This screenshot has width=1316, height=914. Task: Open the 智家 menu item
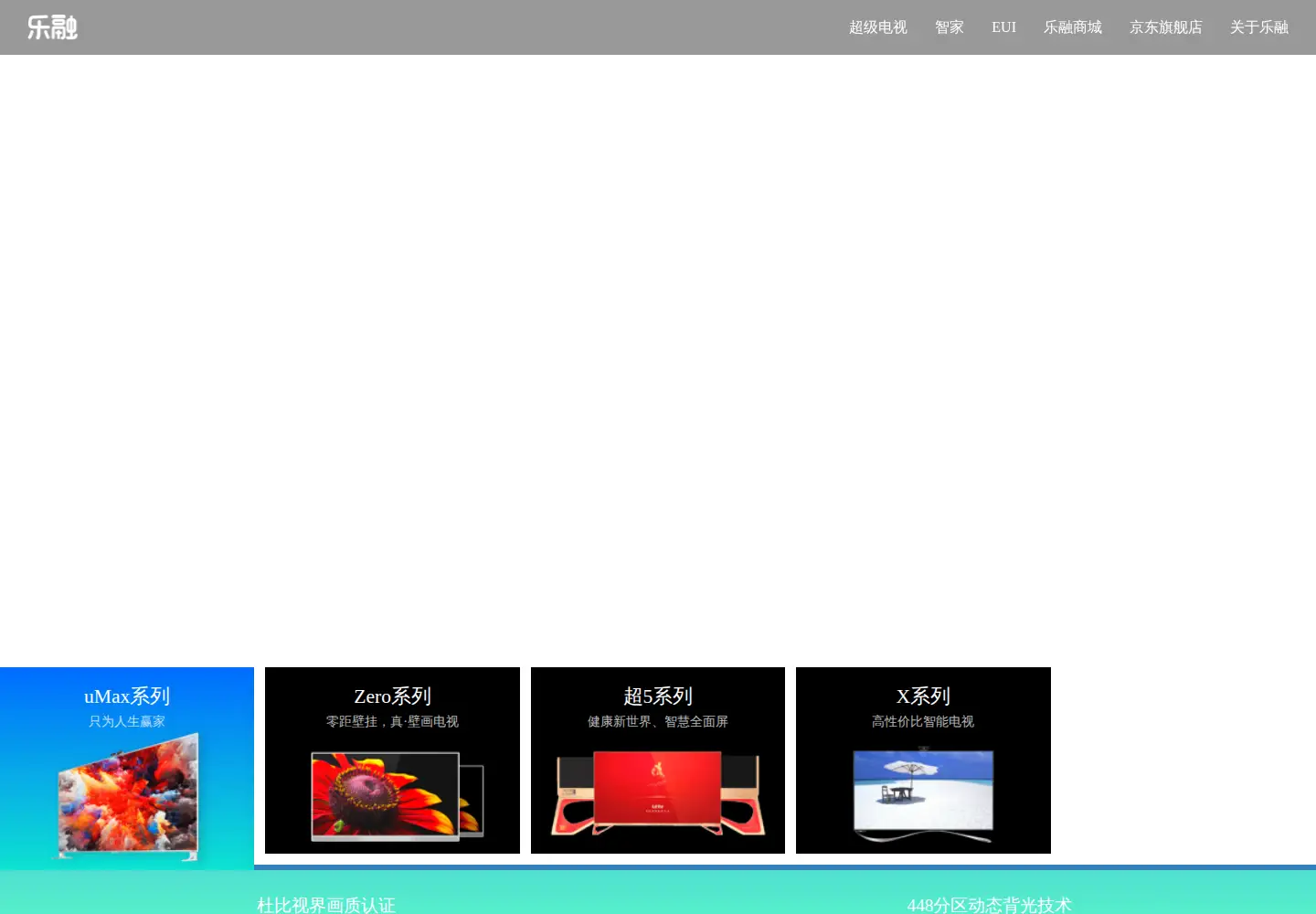tap(950, 27)
